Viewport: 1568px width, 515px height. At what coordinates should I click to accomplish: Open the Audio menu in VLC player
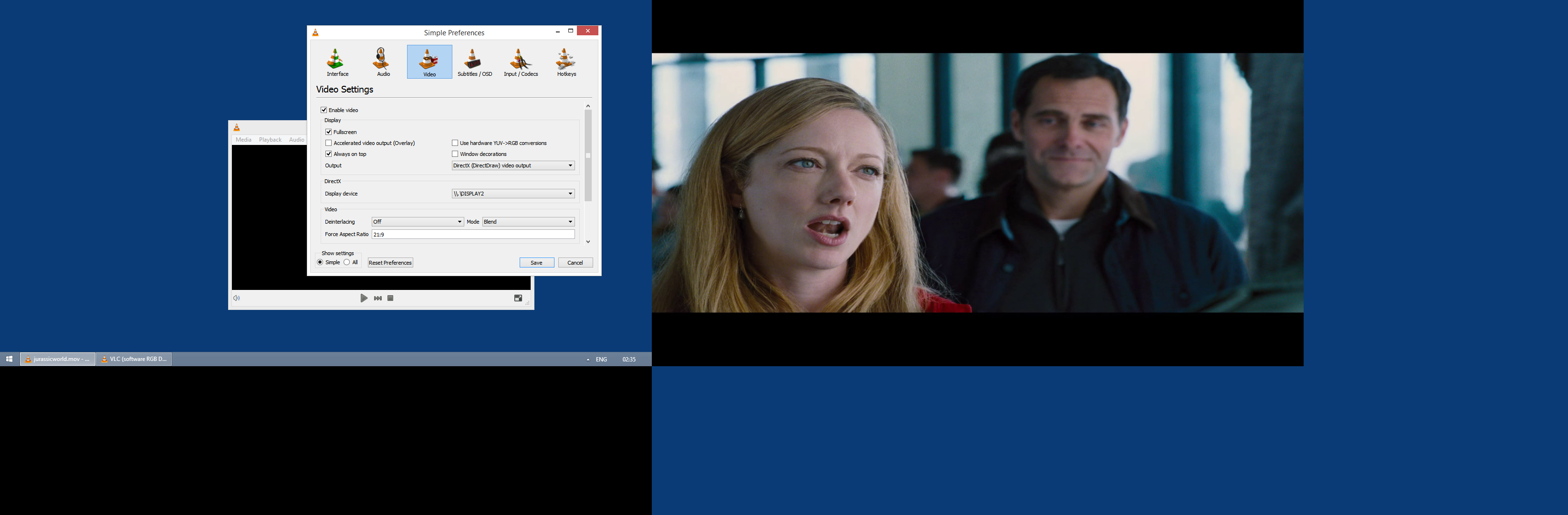pyautogui.click(x=296, y=140)
